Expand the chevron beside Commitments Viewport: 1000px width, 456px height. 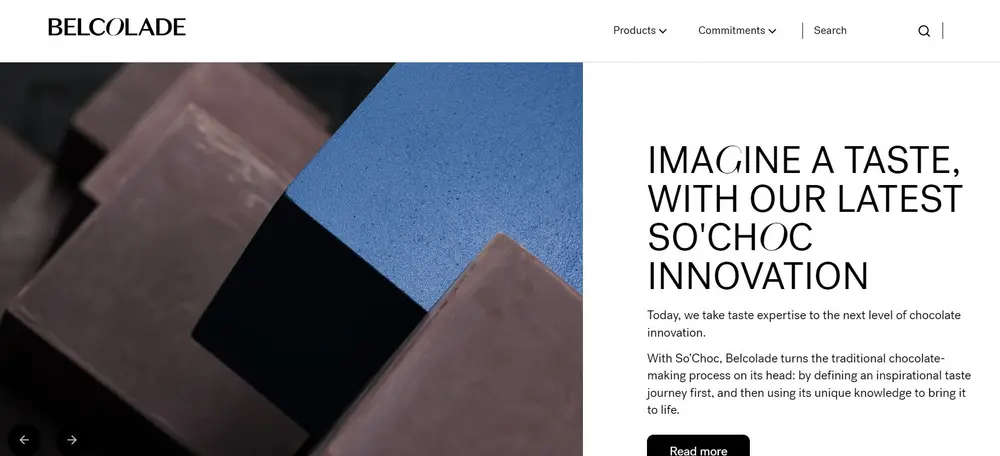[x=772, y=31]
